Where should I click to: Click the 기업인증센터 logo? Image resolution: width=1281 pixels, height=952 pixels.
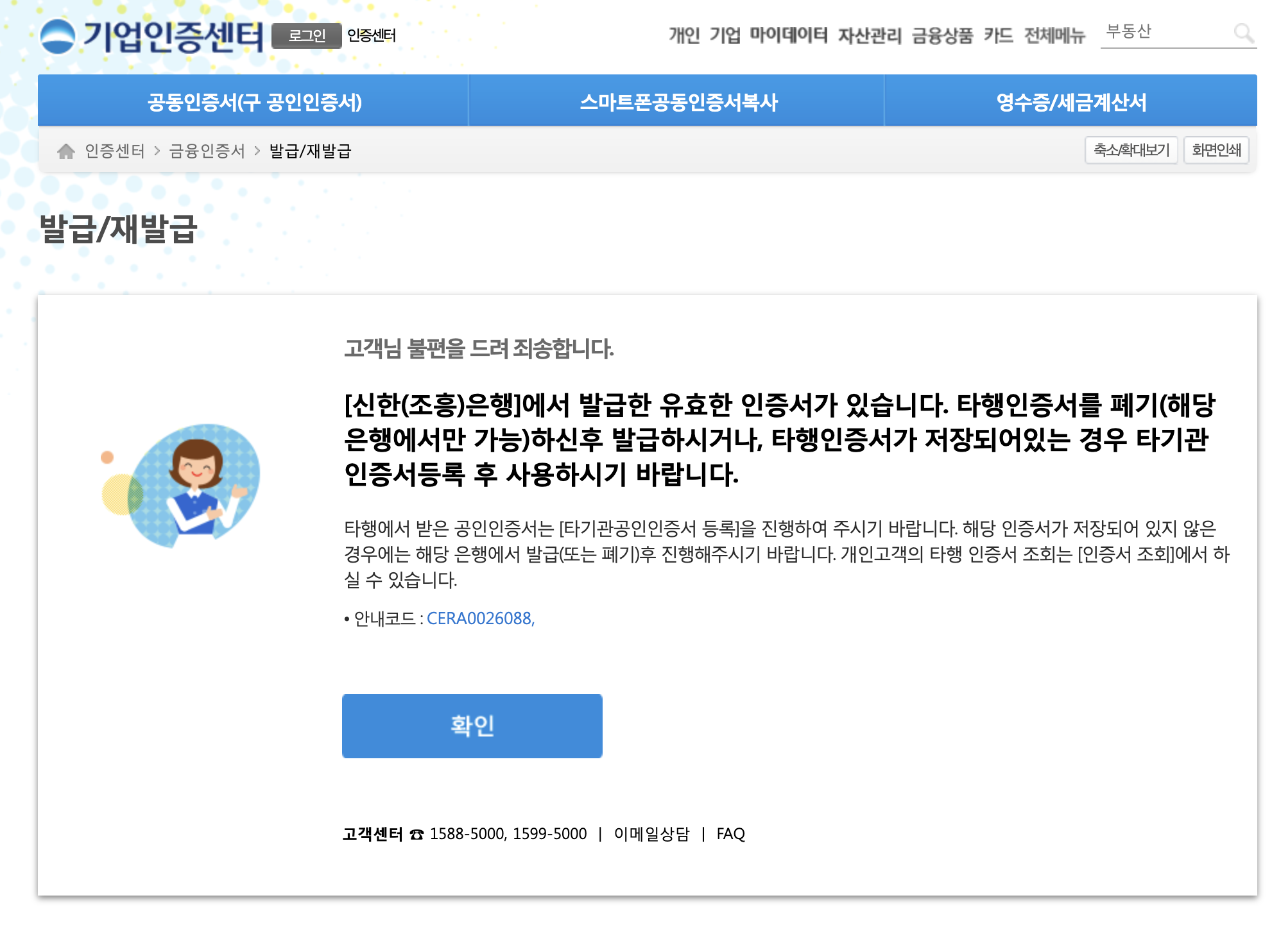pyautogui.click(x=152, y=36)
